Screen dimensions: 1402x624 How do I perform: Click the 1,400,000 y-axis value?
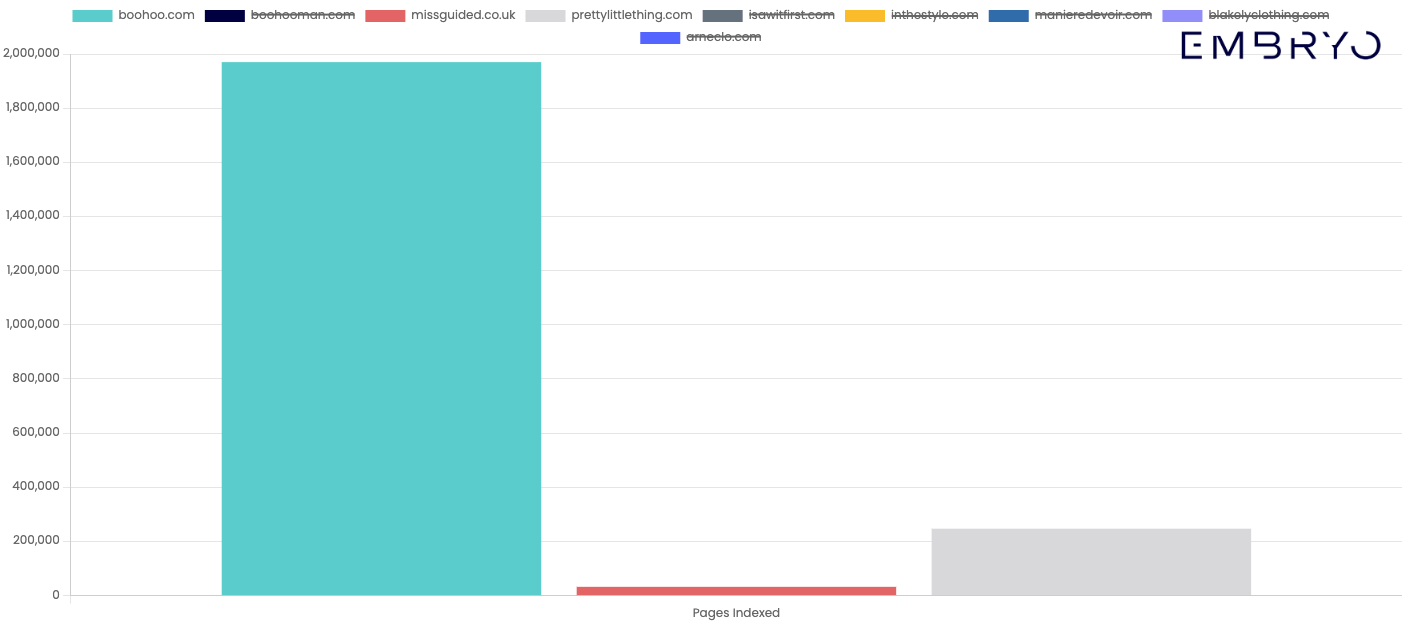32,215
